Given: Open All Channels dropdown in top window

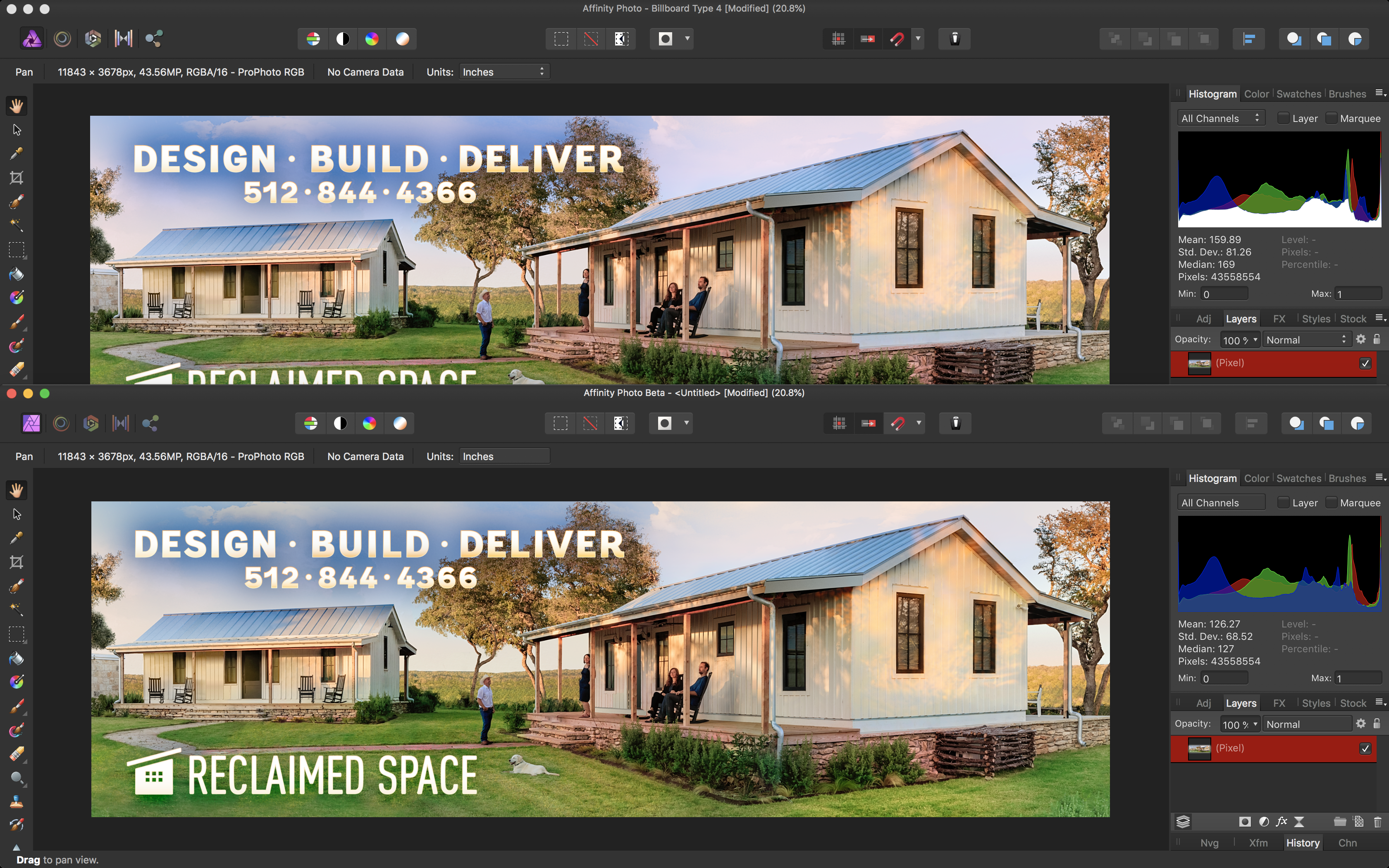Looking at the screenshot, I should pos(1221,118).
